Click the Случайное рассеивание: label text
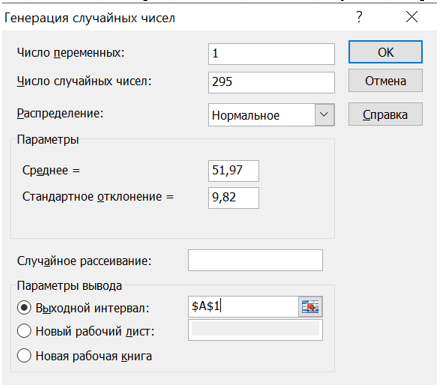Image resolution: width=441 pixels, height=388 pixels. (84, 261)
